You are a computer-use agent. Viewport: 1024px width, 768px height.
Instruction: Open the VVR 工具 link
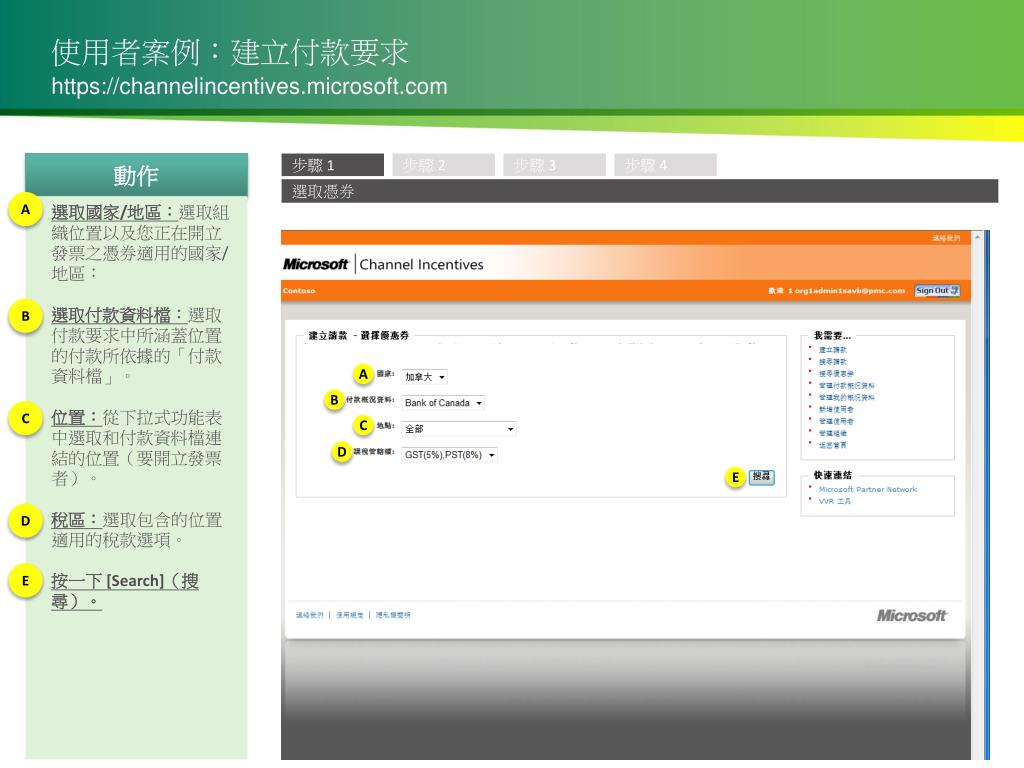[x=835, y=502]
